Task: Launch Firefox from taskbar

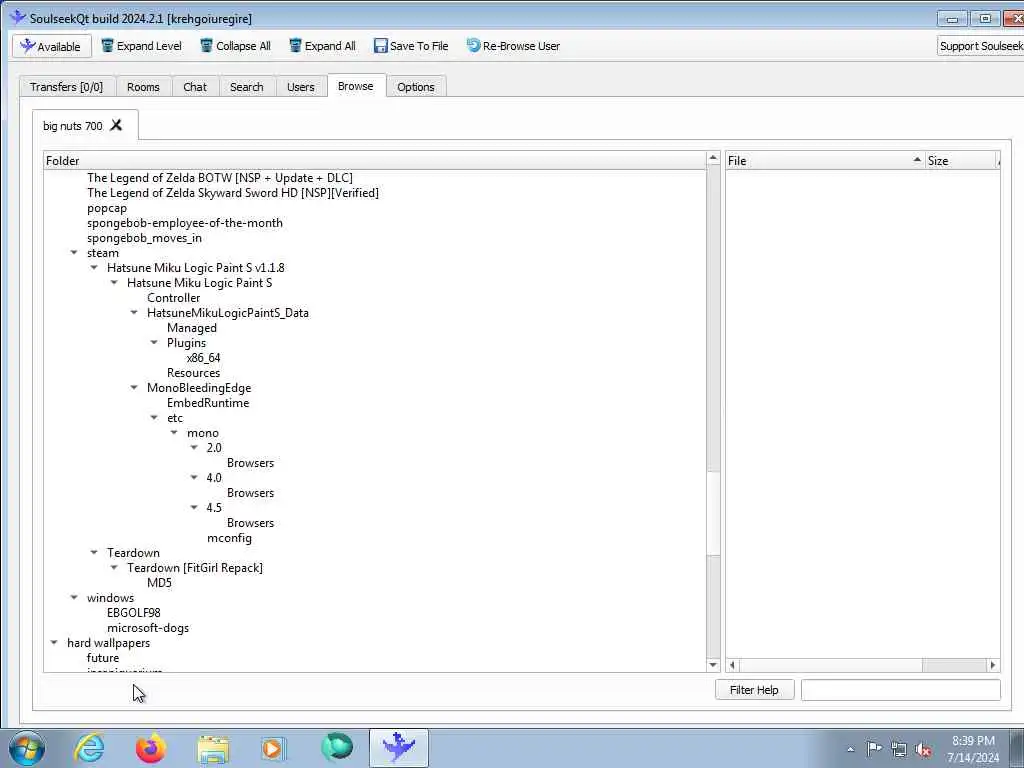Action: (x=151, y=748)
